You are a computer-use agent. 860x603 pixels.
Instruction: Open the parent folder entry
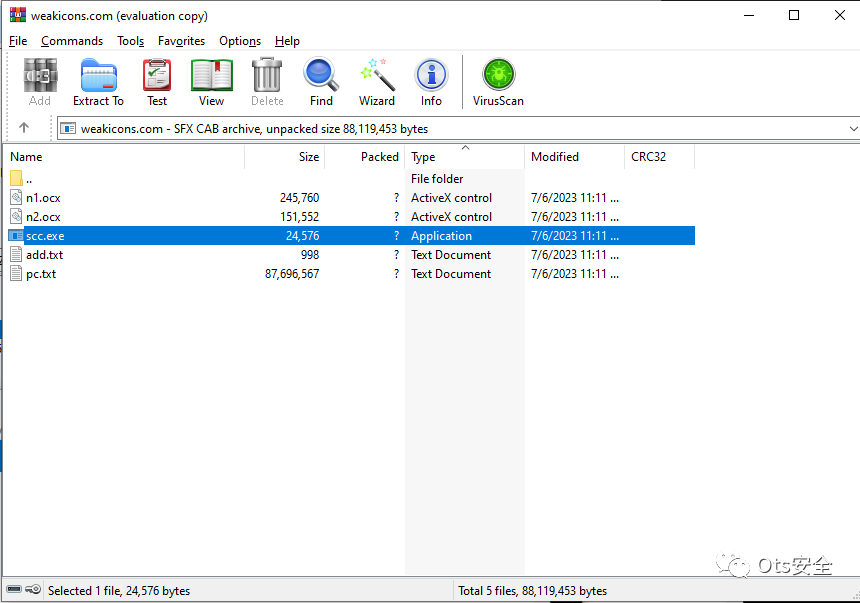click(x=29, y=179)
